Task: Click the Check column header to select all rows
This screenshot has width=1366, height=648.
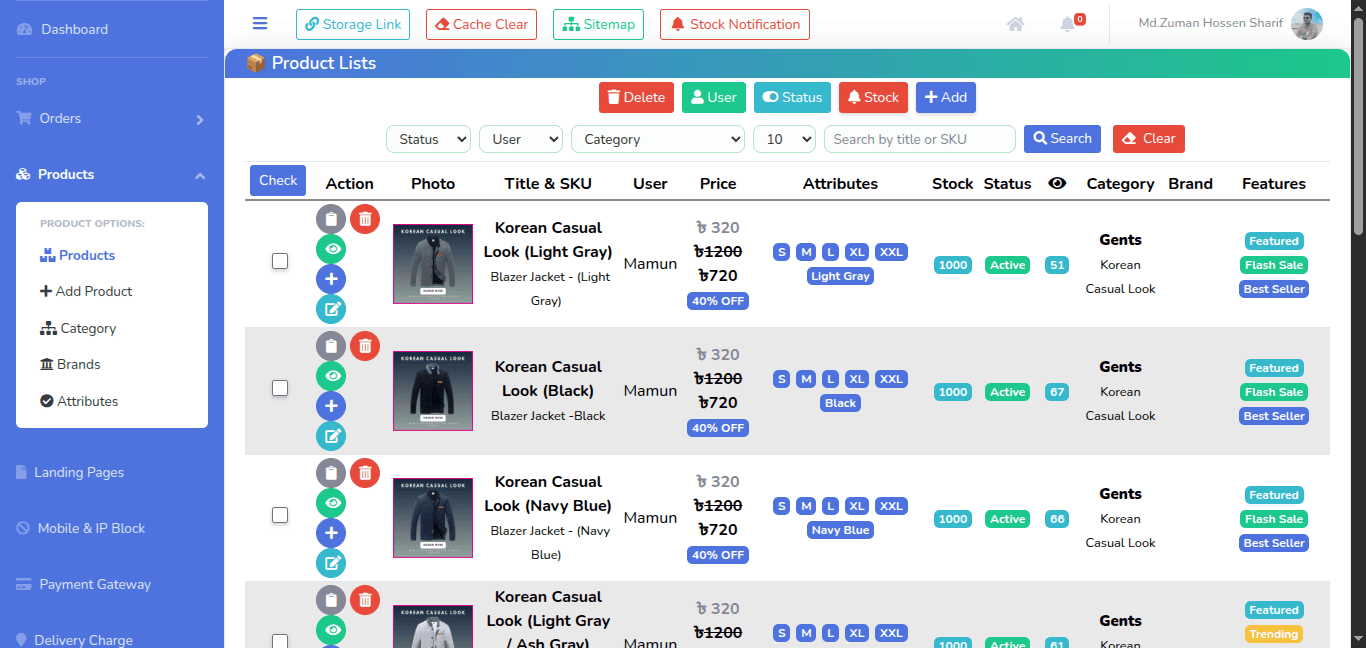Action: [x=277, y=180]
